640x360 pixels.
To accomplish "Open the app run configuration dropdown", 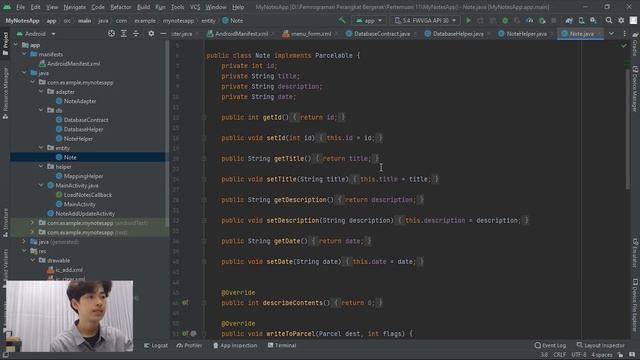I will (369, 20).
